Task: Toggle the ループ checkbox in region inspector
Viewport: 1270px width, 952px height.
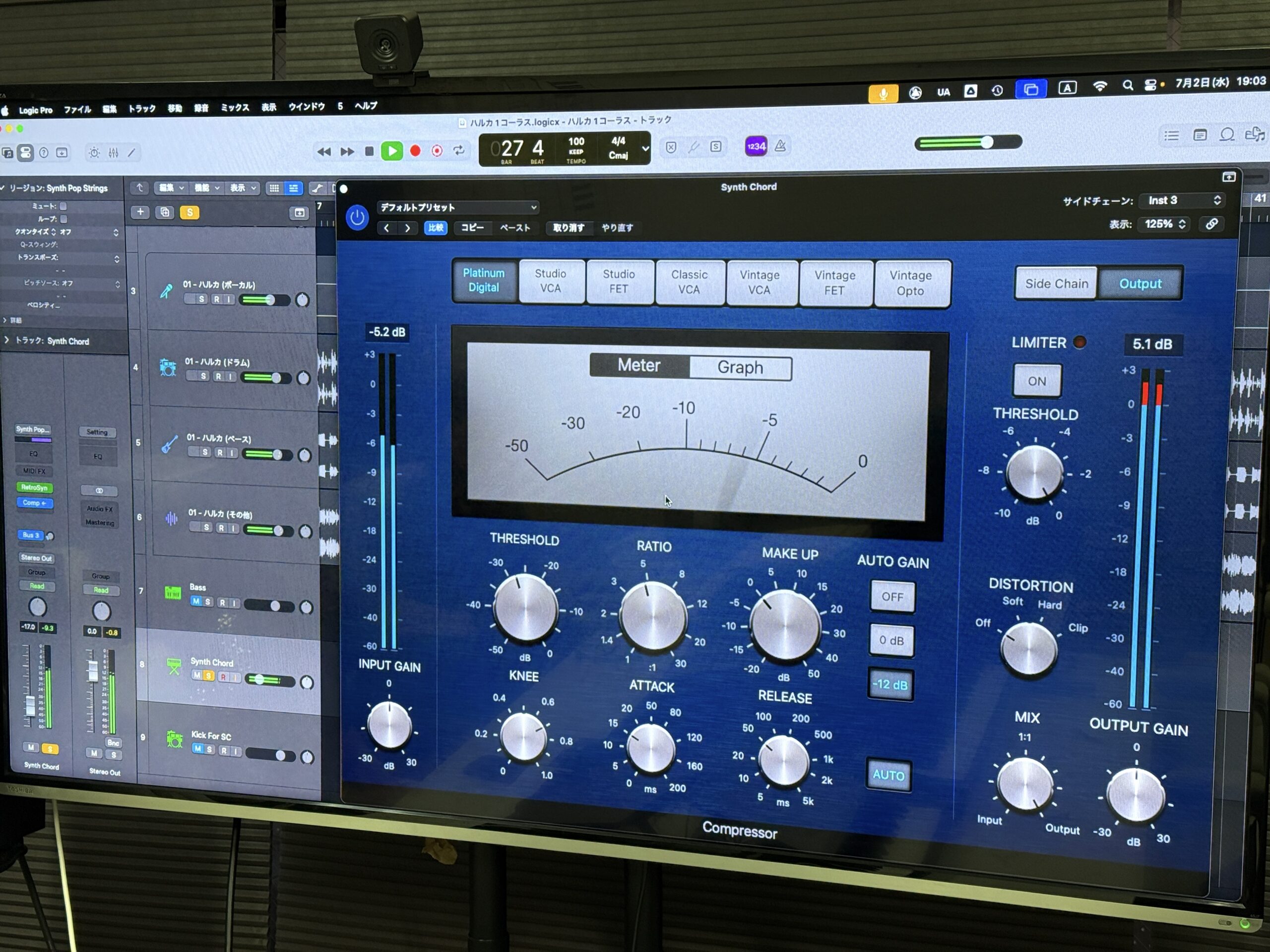Action: tap(63, 219)
